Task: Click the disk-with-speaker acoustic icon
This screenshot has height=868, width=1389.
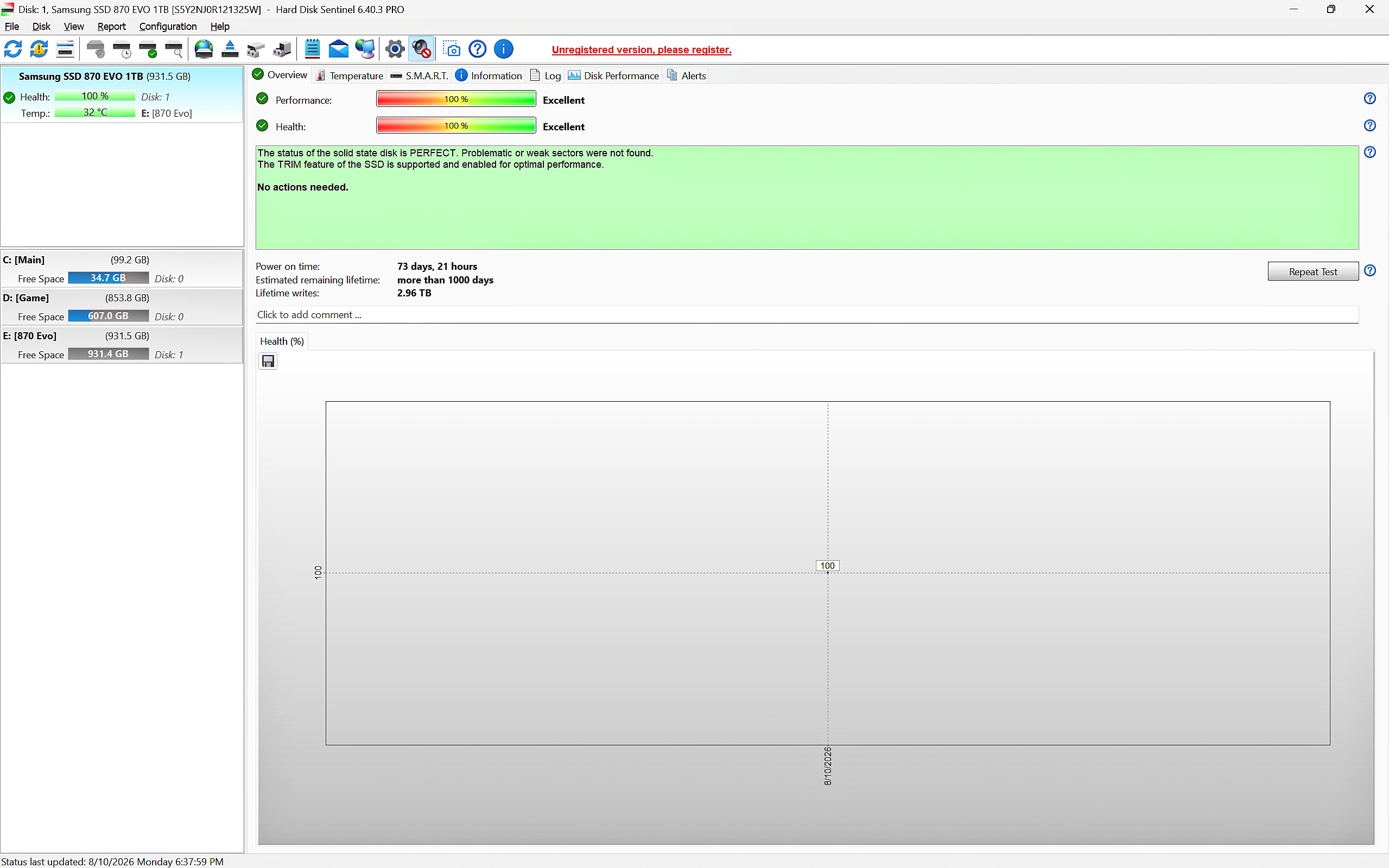Action: [x=96, y=49]
